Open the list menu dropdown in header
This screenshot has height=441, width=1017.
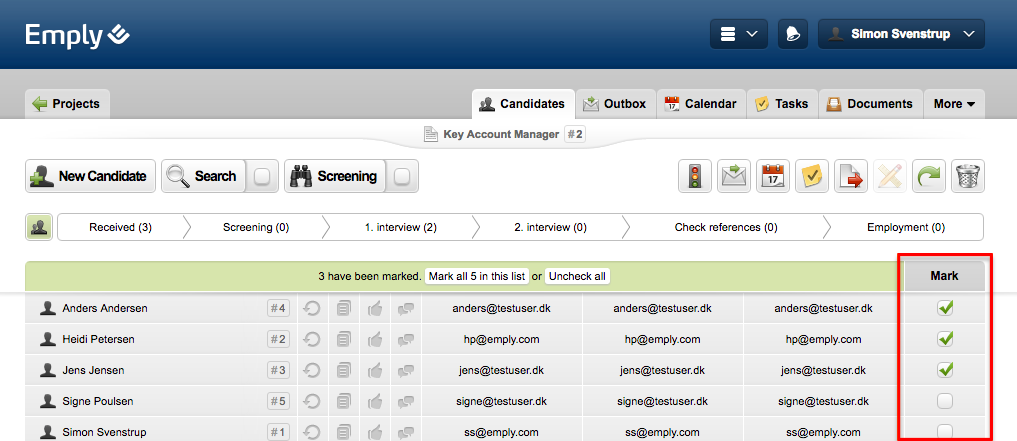(x=738, y=34)
